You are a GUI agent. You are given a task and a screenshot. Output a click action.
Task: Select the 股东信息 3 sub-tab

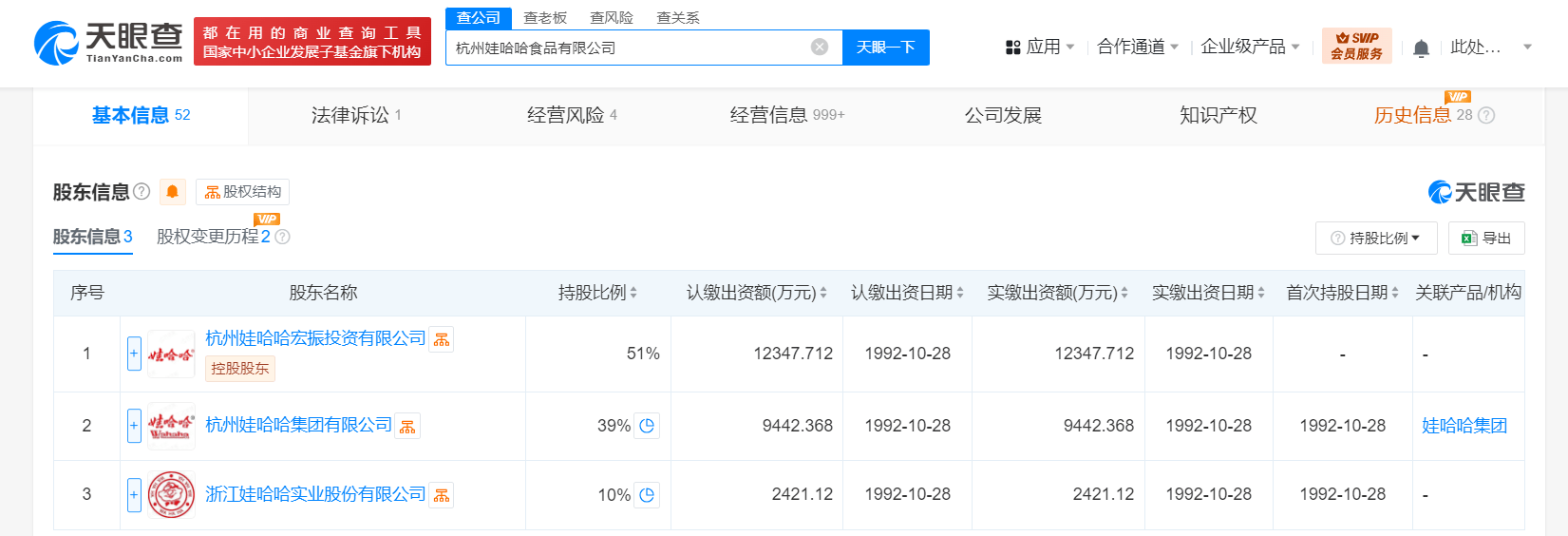point(92,237)
